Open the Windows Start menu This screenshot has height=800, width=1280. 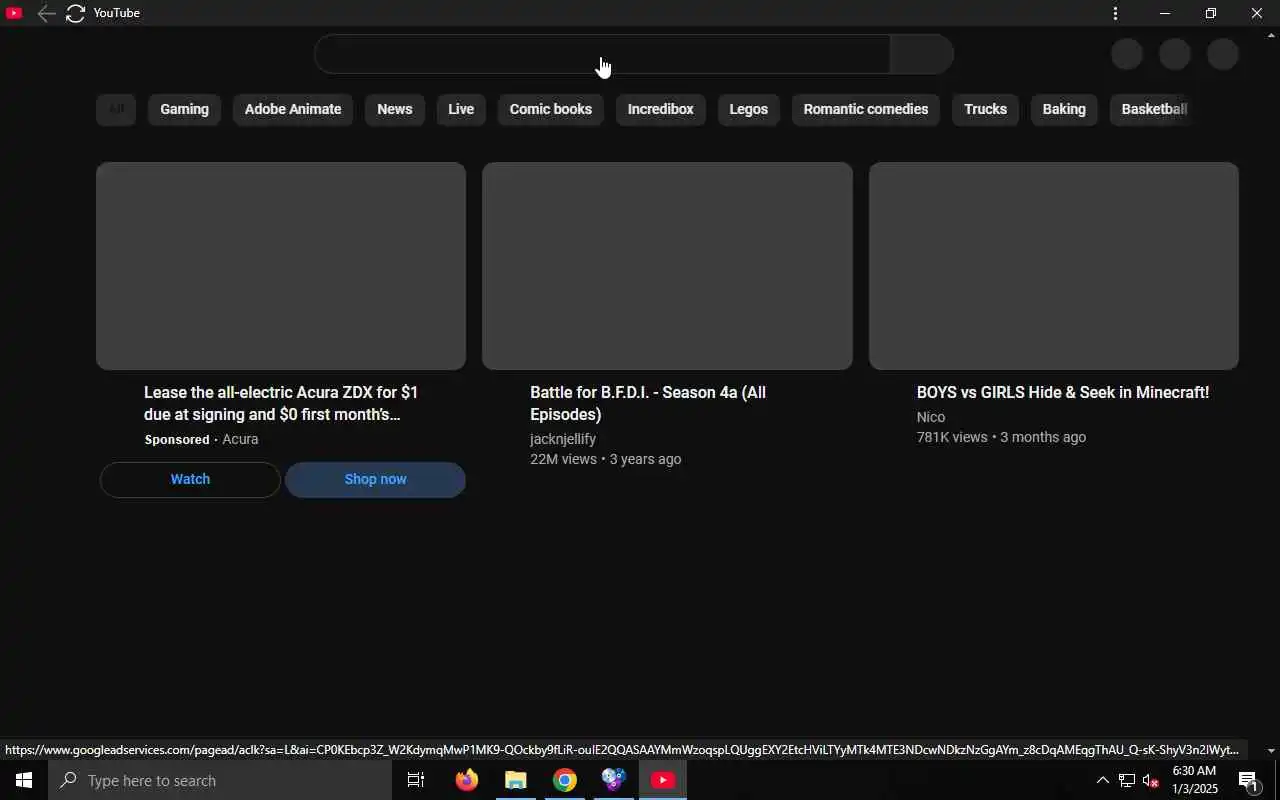24,780
